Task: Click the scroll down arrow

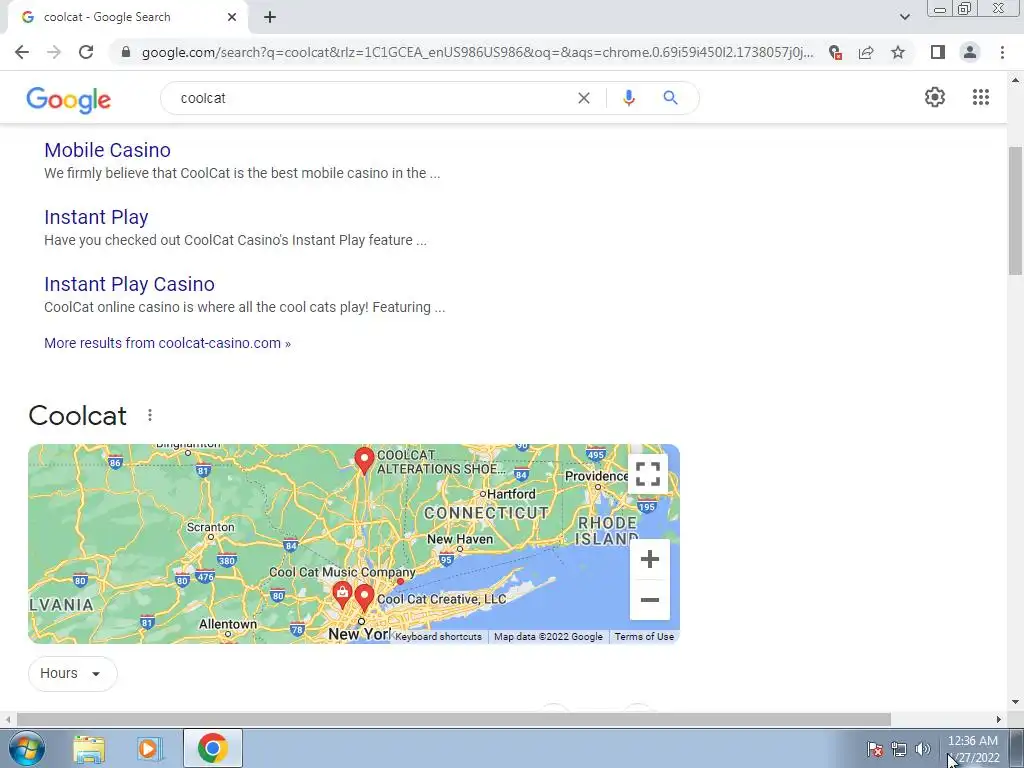Action: 1016,703
